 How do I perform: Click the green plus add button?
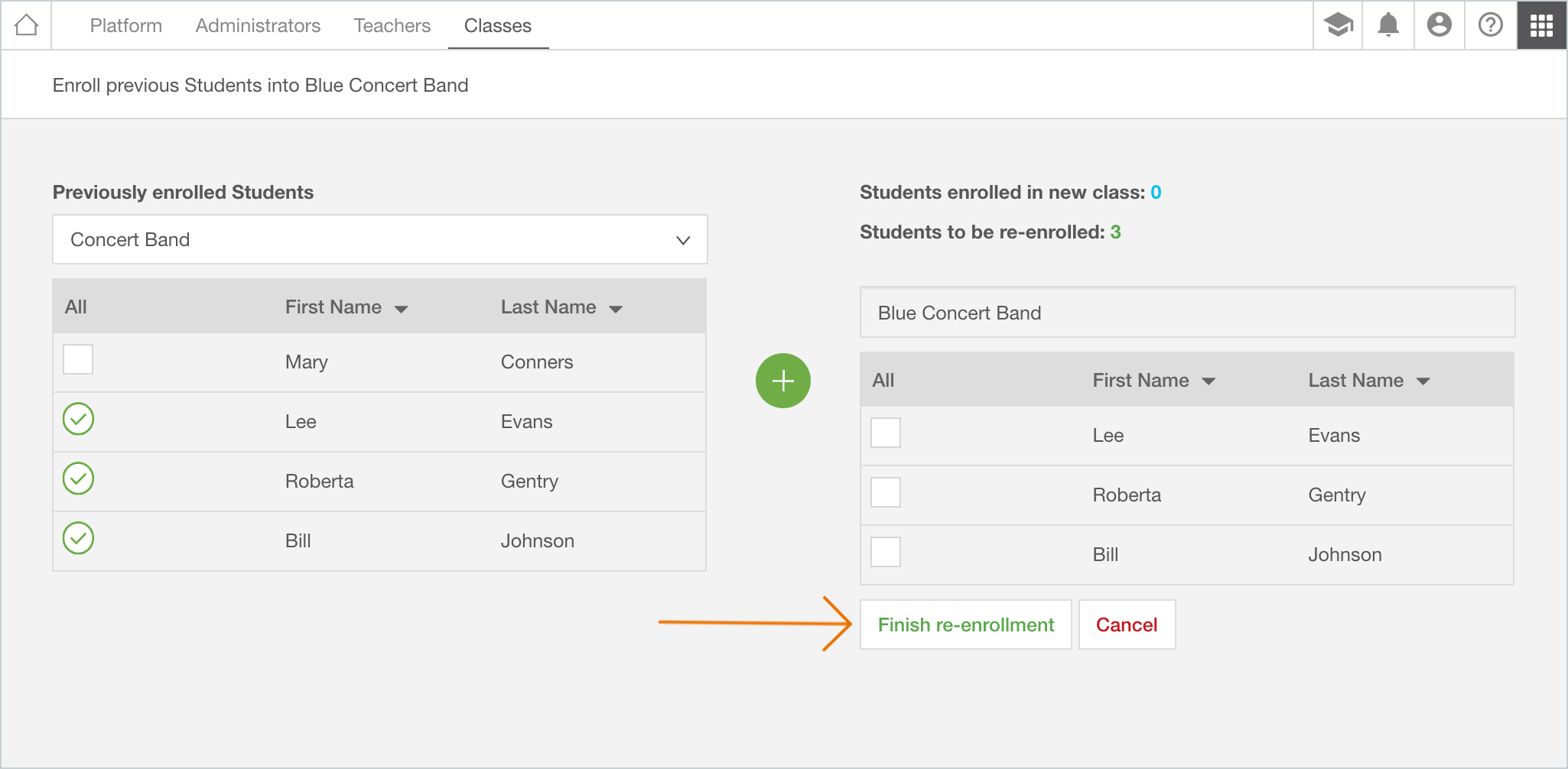point(782,380)
